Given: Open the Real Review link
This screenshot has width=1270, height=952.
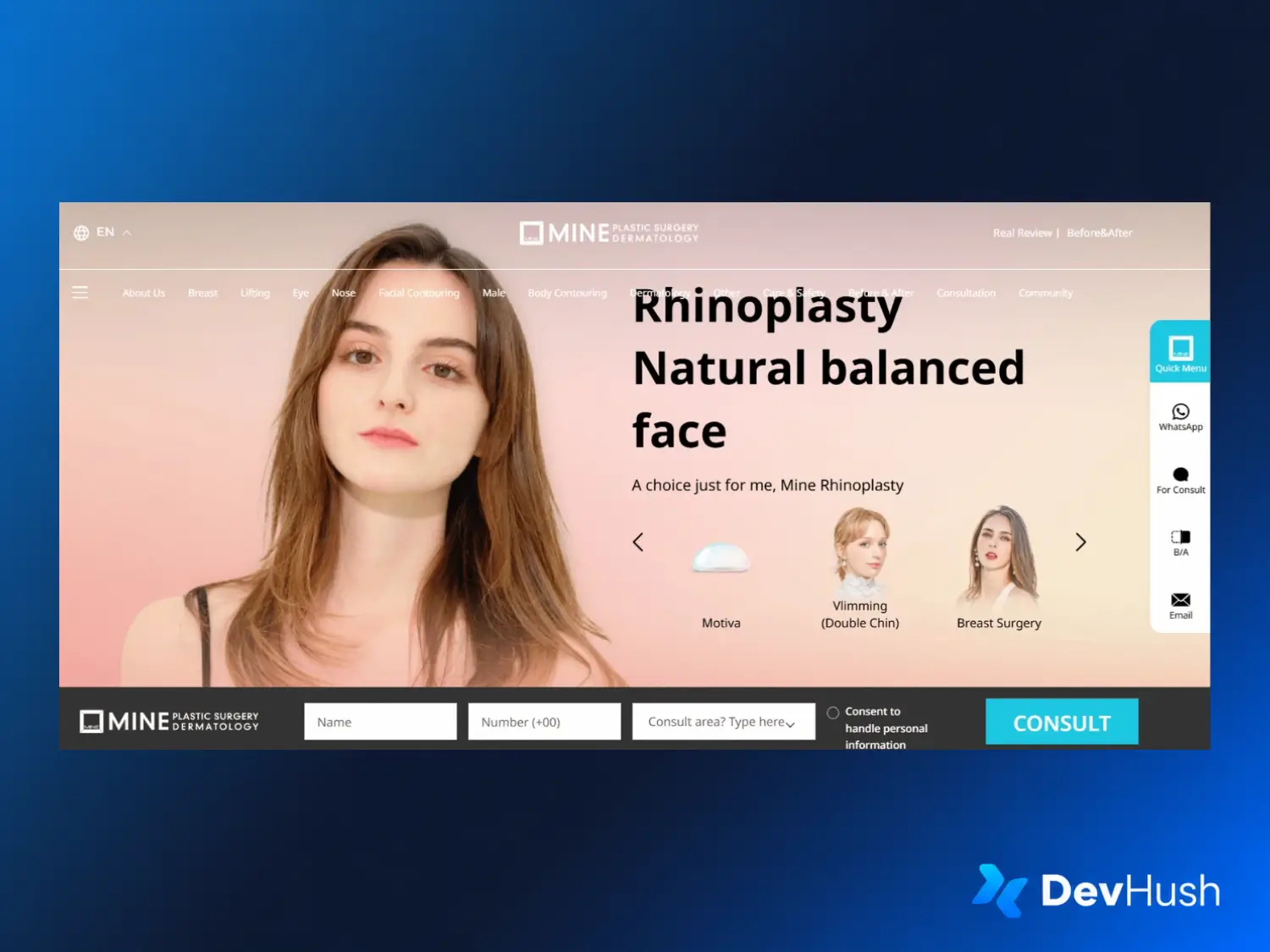Looking at the screenshot, I should pyautogui.click(x=1023, y=233).
